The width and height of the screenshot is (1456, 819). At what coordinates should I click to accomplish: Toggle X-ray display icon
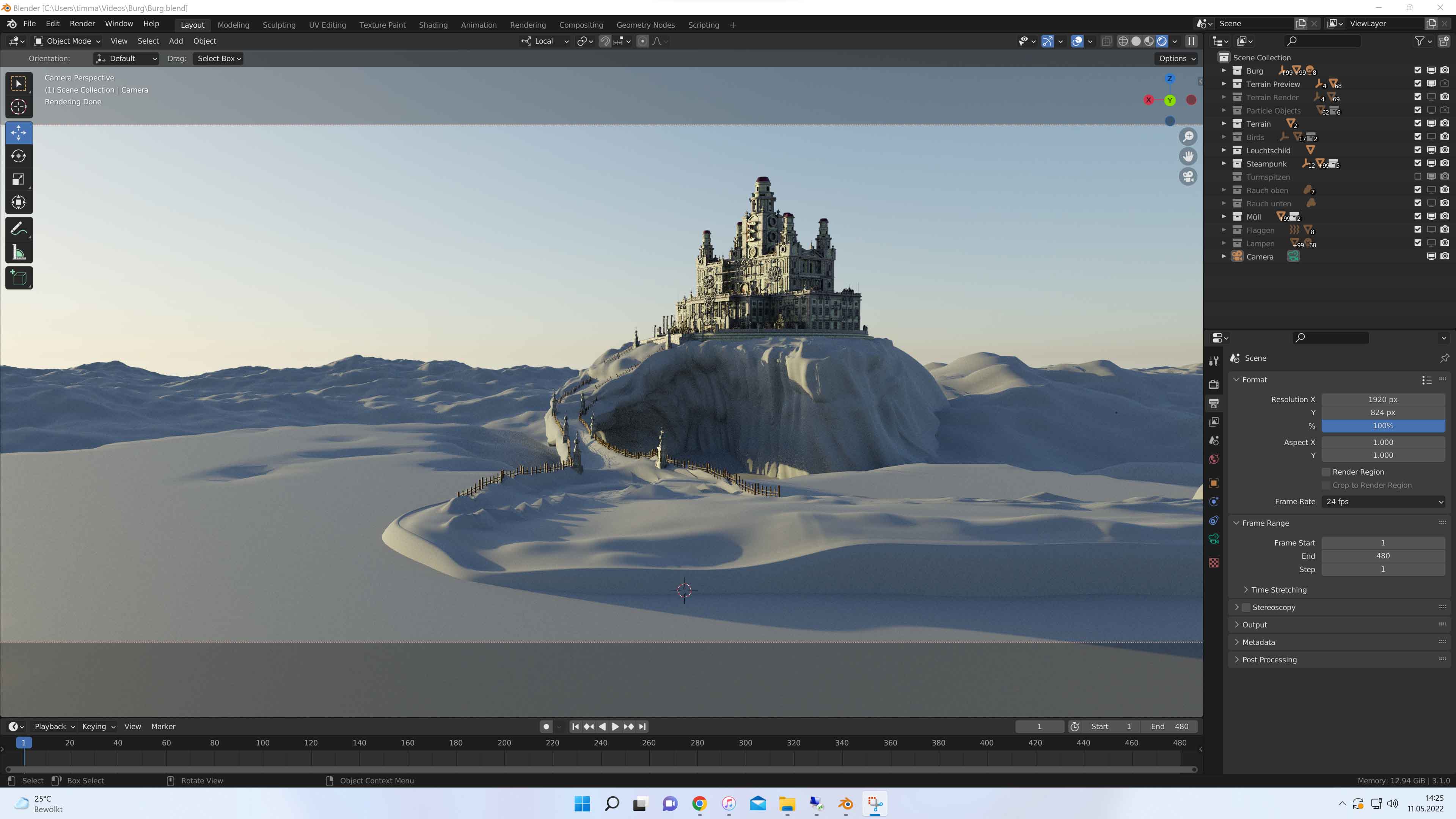[x=1107, y=41]
